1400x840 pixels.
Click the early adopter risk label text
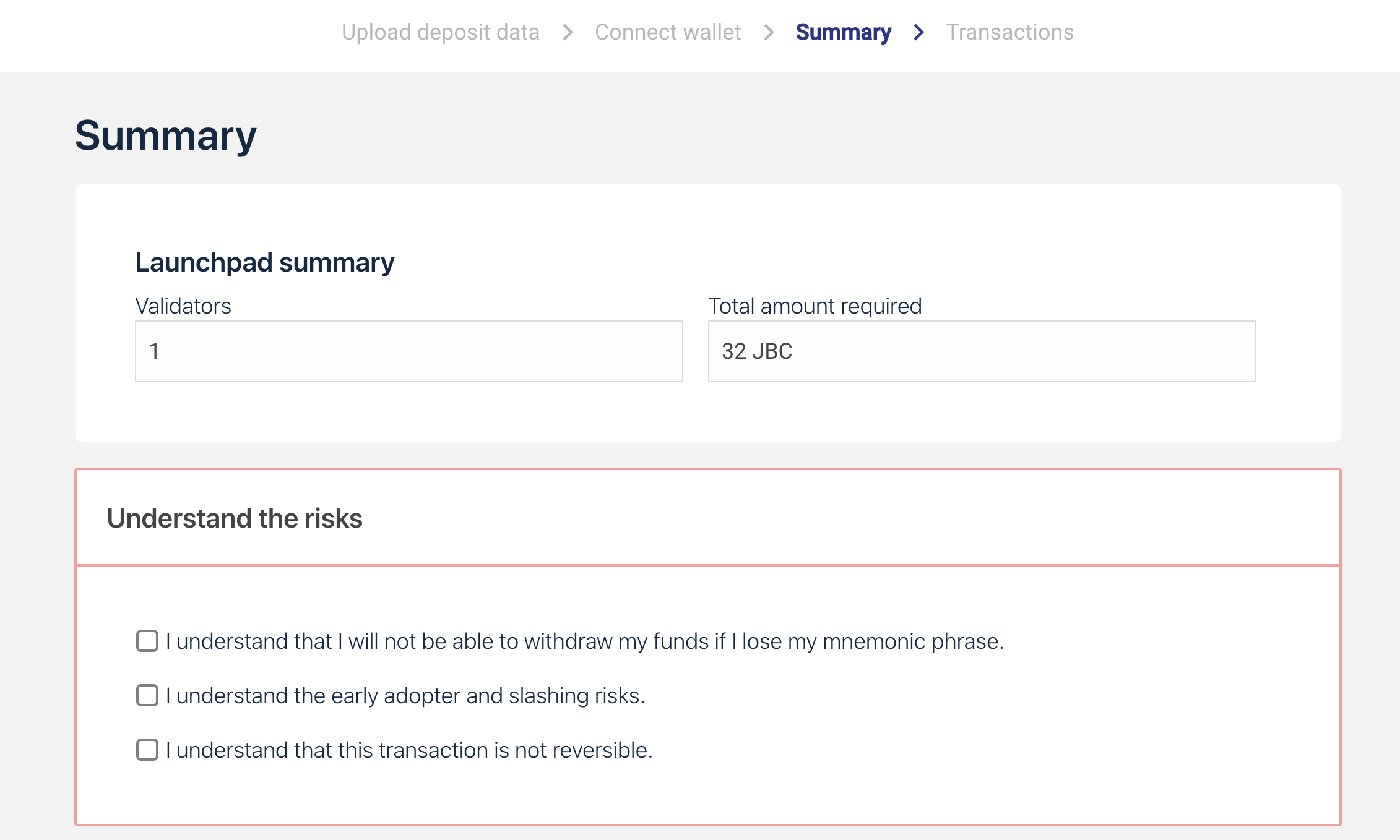tap(405, 696)
